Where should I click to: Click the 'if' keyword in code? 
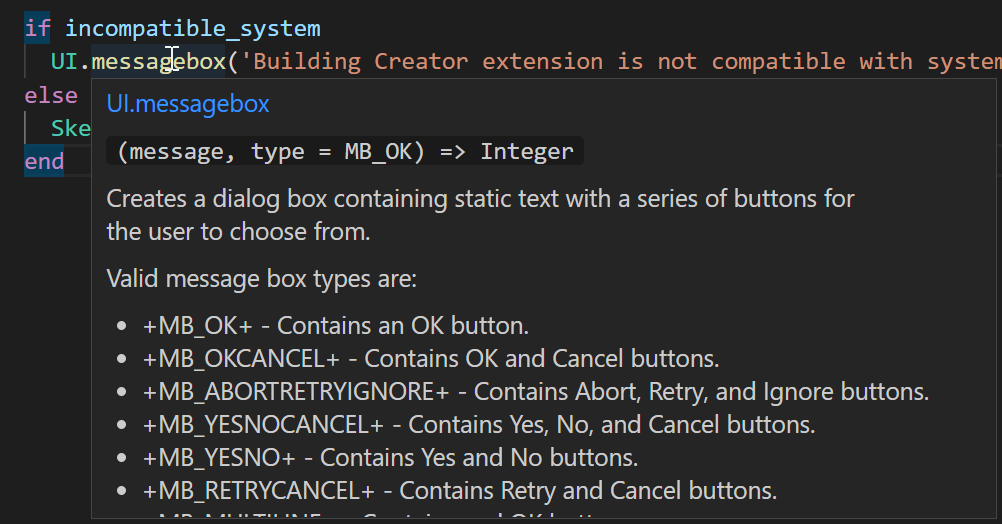[37, 28]
